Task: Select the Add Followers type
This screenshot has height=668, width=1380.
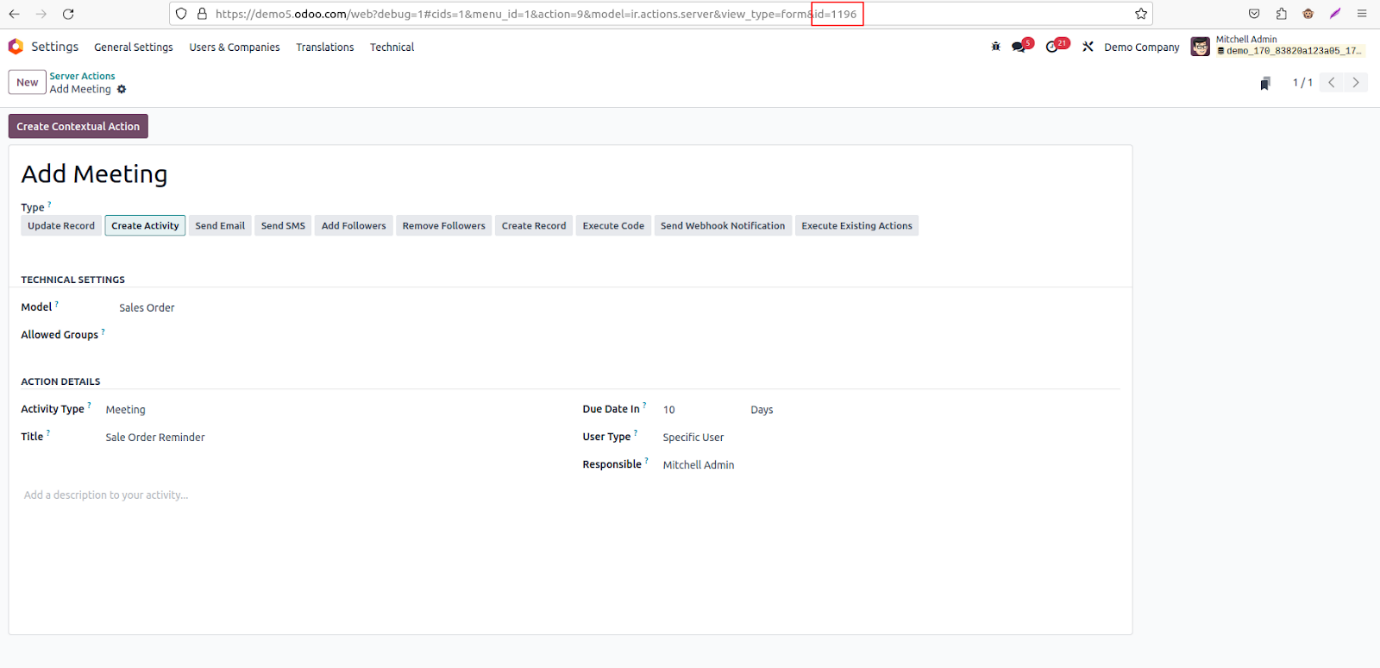Action: coord(354,226)
